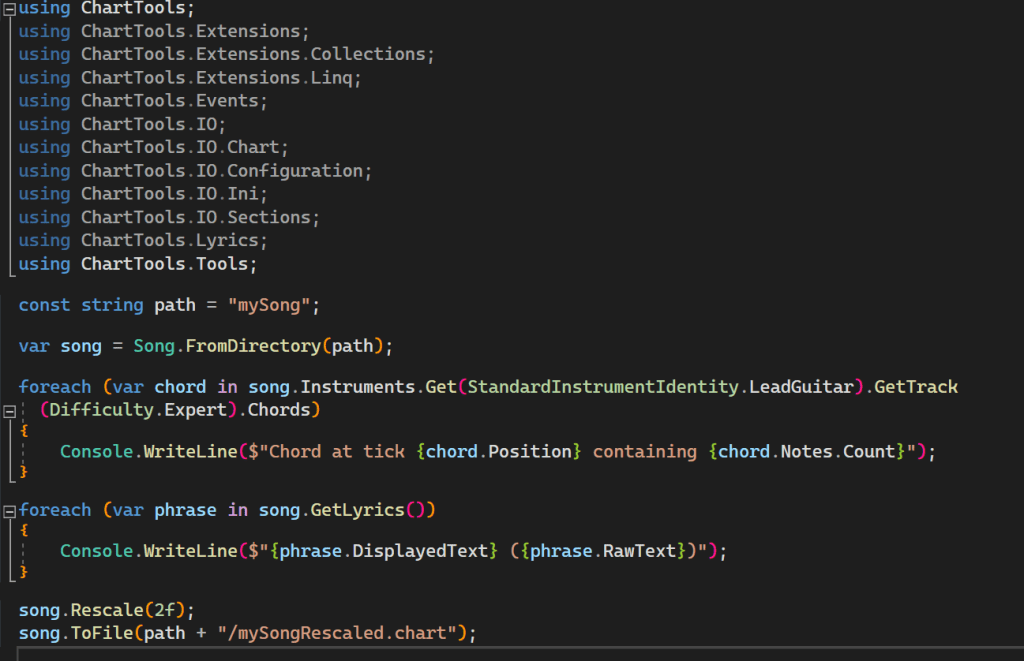Click the const keyword before path
The width and height of the screenshot is (1024, 661).
45,305
